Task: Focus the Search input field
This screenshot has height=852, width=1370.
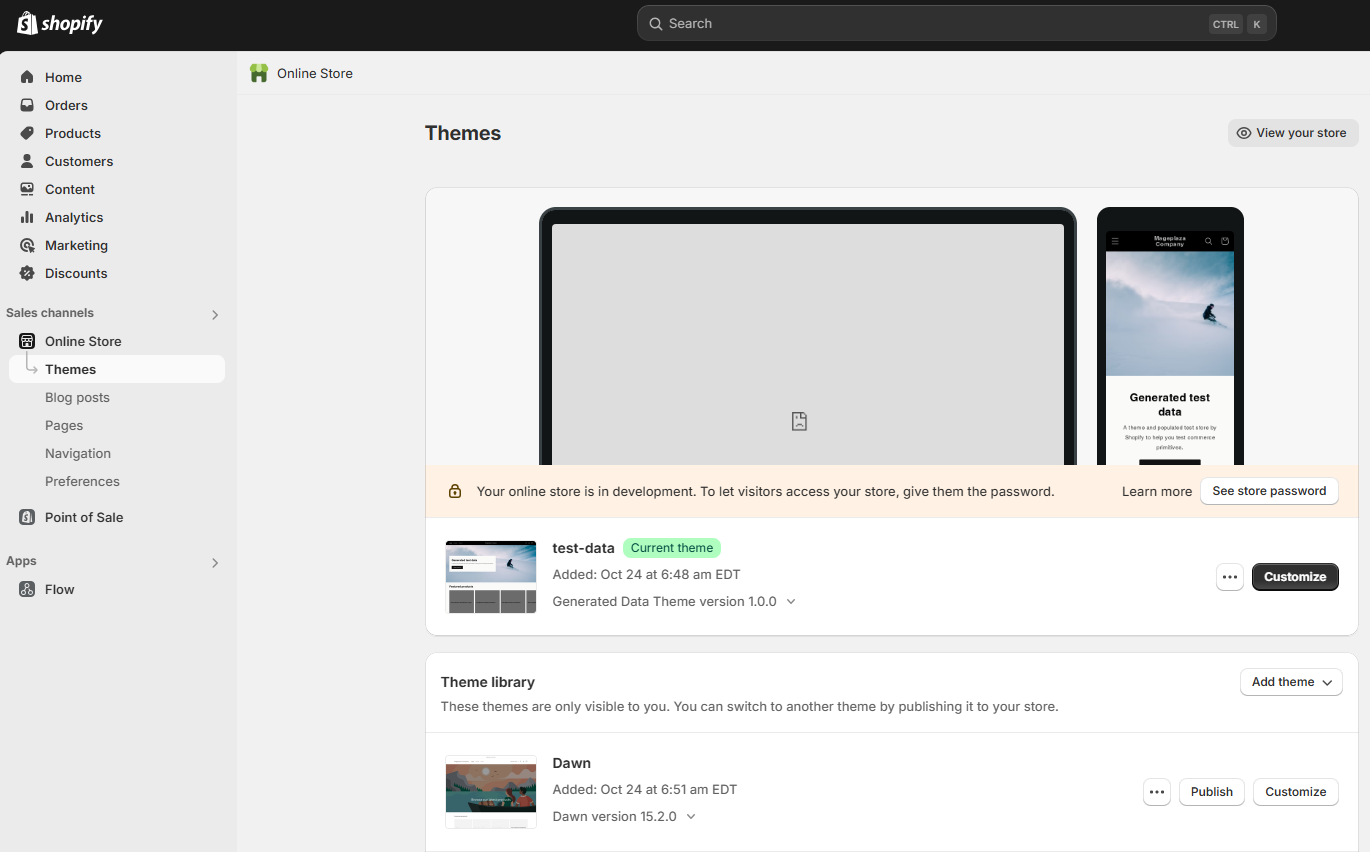Action: coord(956,23)
